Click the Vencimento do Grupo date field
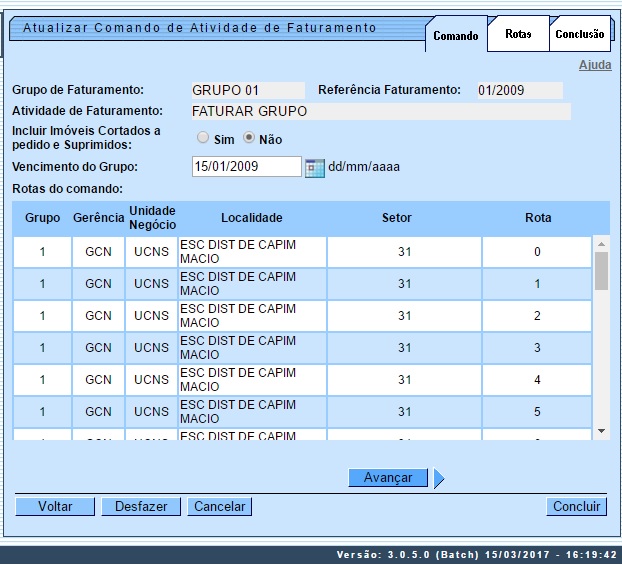 tap(246, 167)
